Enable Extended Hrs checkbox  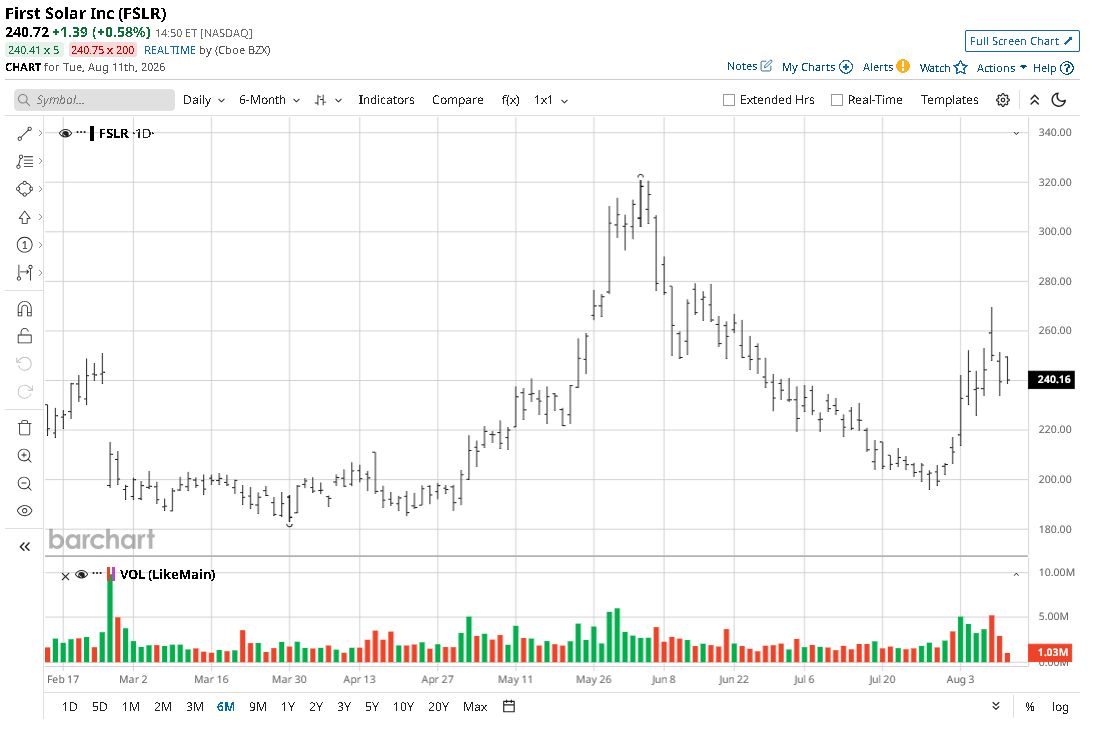[729, 100]
